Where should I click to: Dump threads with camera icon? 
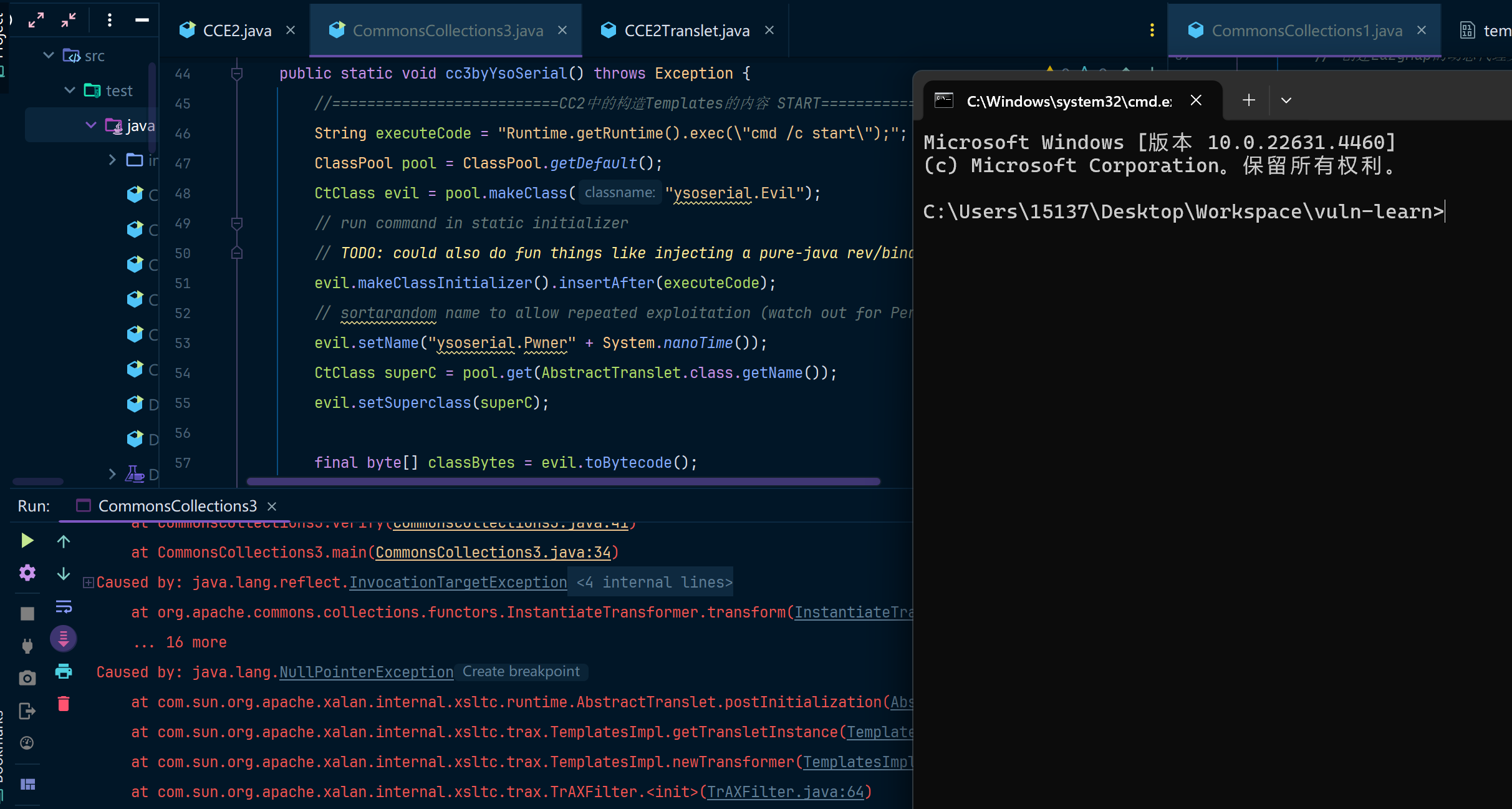(27, 678)
